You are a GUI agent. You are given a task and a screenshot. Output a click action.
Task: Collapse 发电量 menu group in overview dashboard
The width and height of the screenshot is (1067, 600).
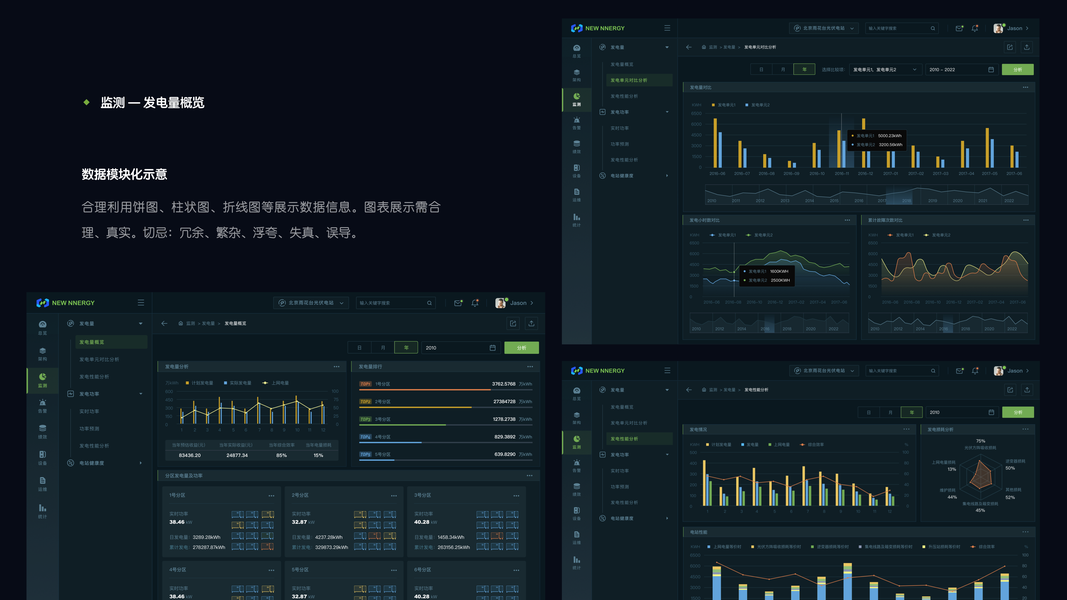pos(105,324)
